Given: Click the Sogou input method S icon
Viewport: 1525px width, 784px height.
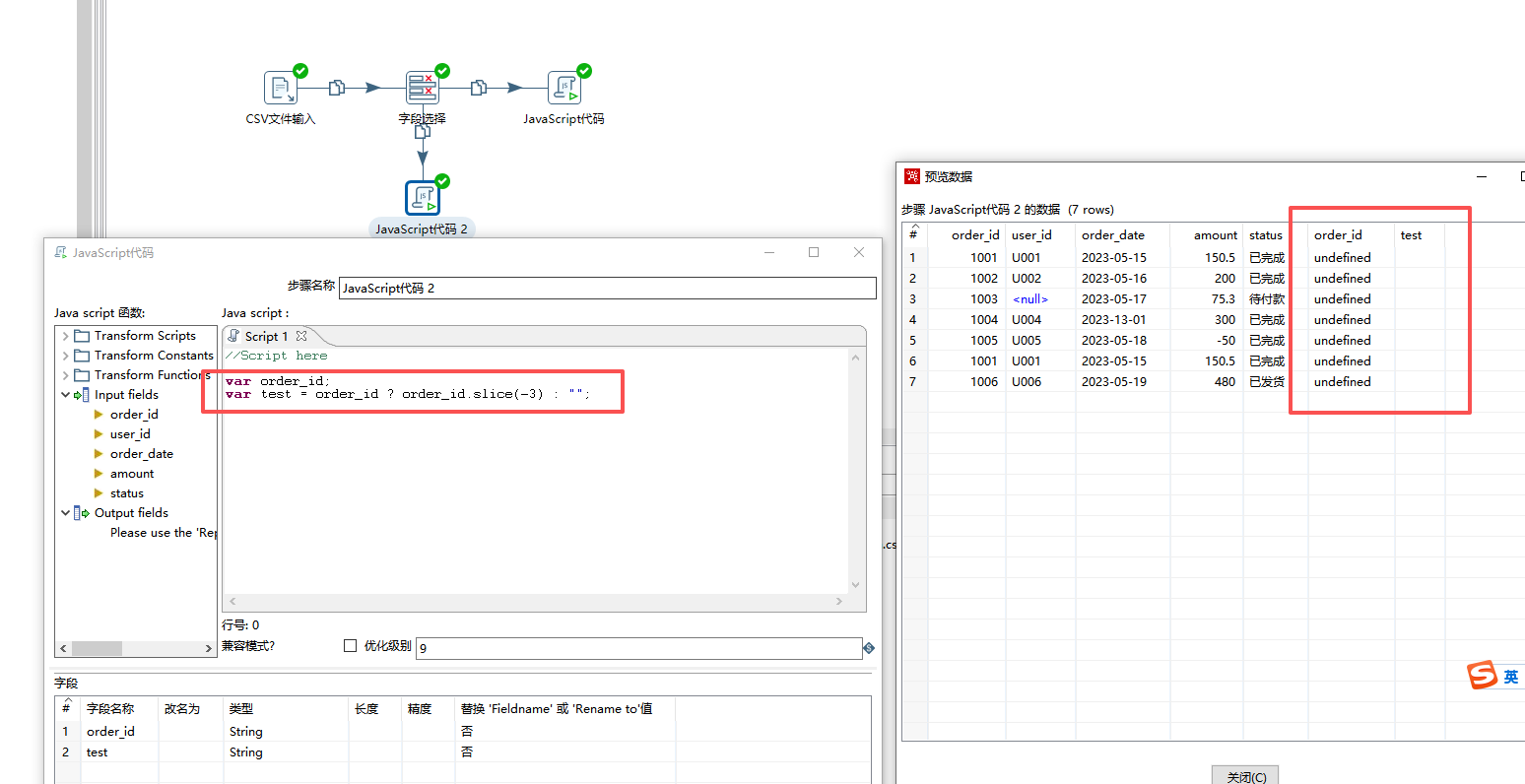Looking at the screenshot, I should point(1482,676).
